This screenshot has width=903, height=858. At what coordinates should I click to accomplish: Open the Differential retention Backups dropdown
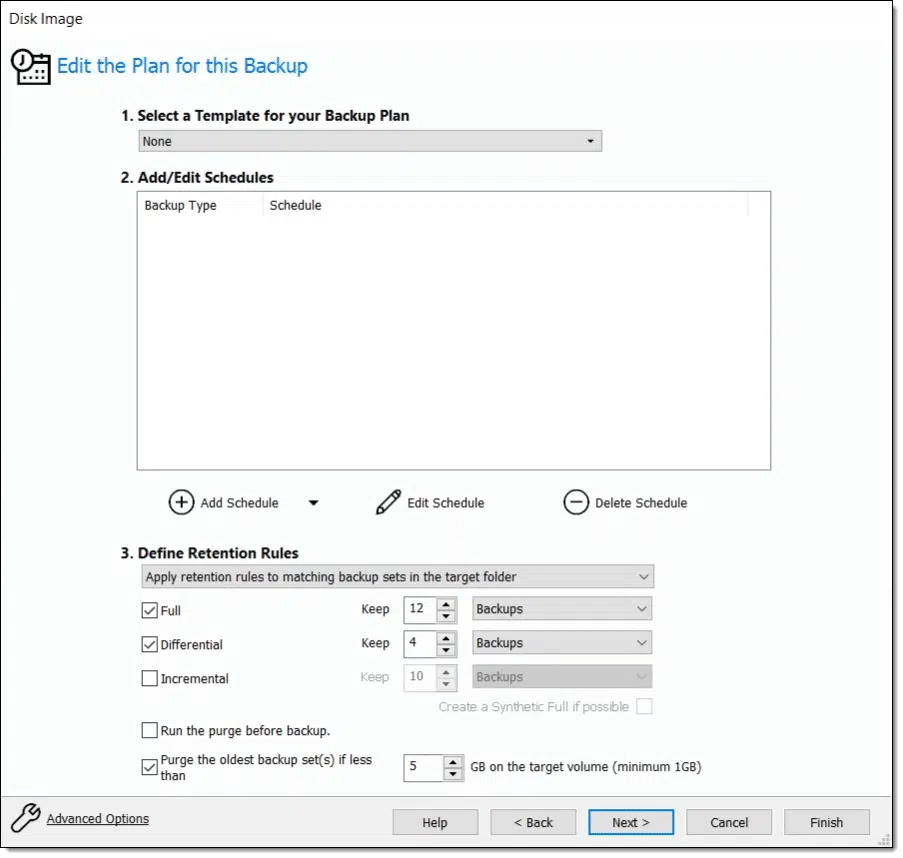561,643
